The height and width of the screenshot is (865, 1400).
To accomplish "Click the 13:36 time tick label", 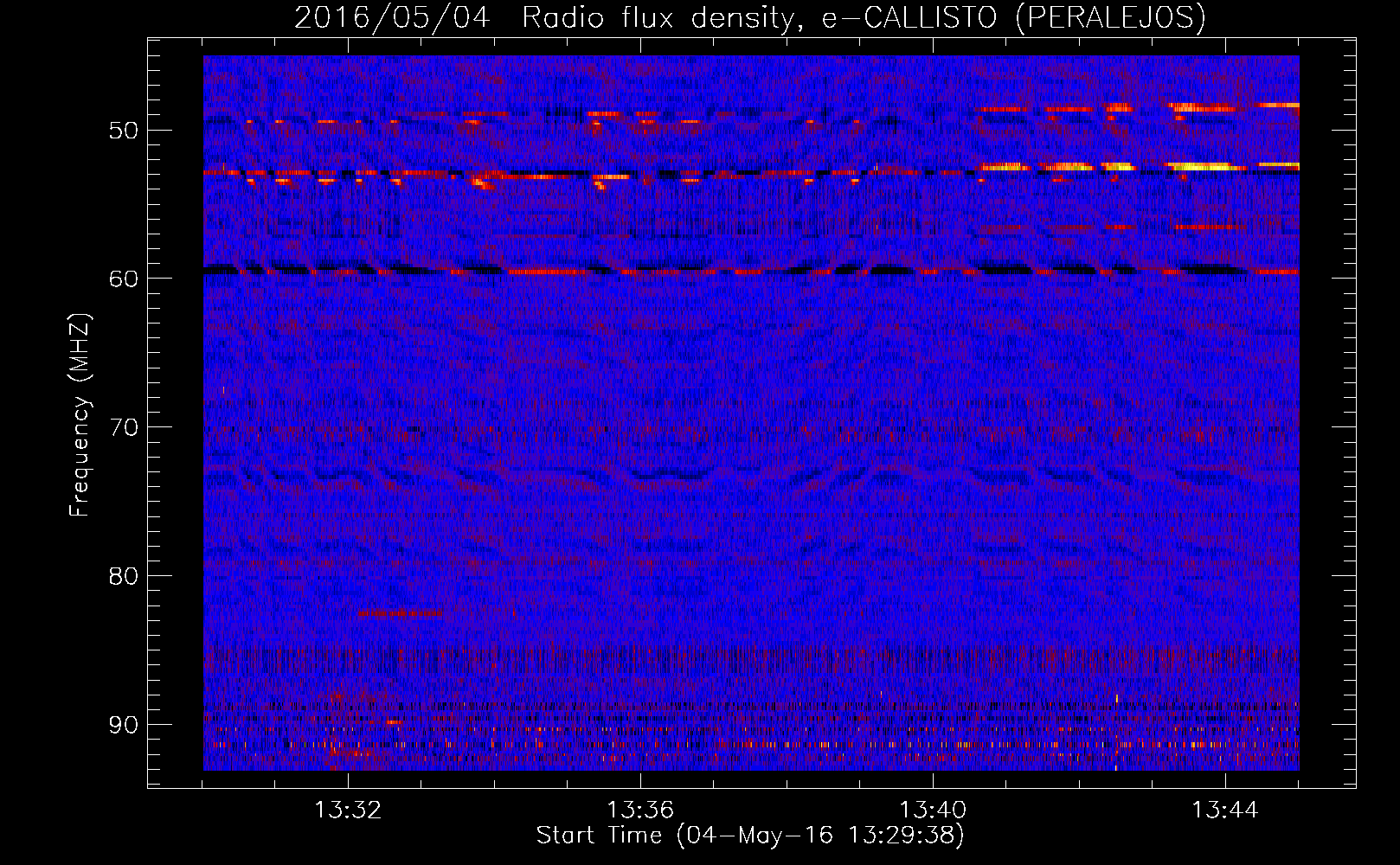I will pos(640,811).
